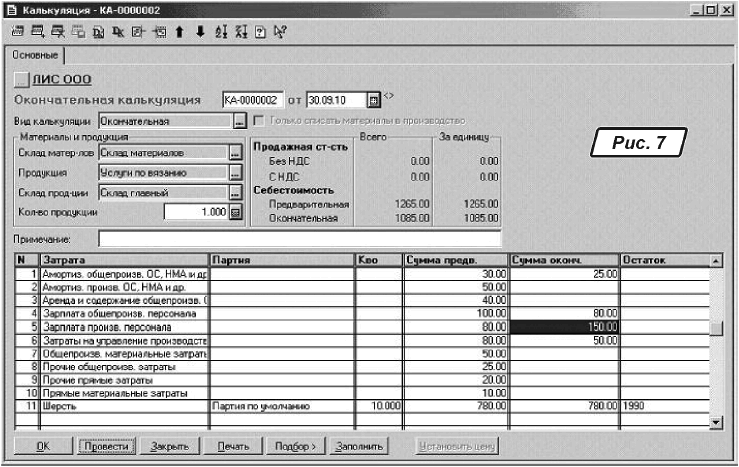The image size is (739, 467).
Task: Open the calendar picker next to the date
Action: pos(373,100)
